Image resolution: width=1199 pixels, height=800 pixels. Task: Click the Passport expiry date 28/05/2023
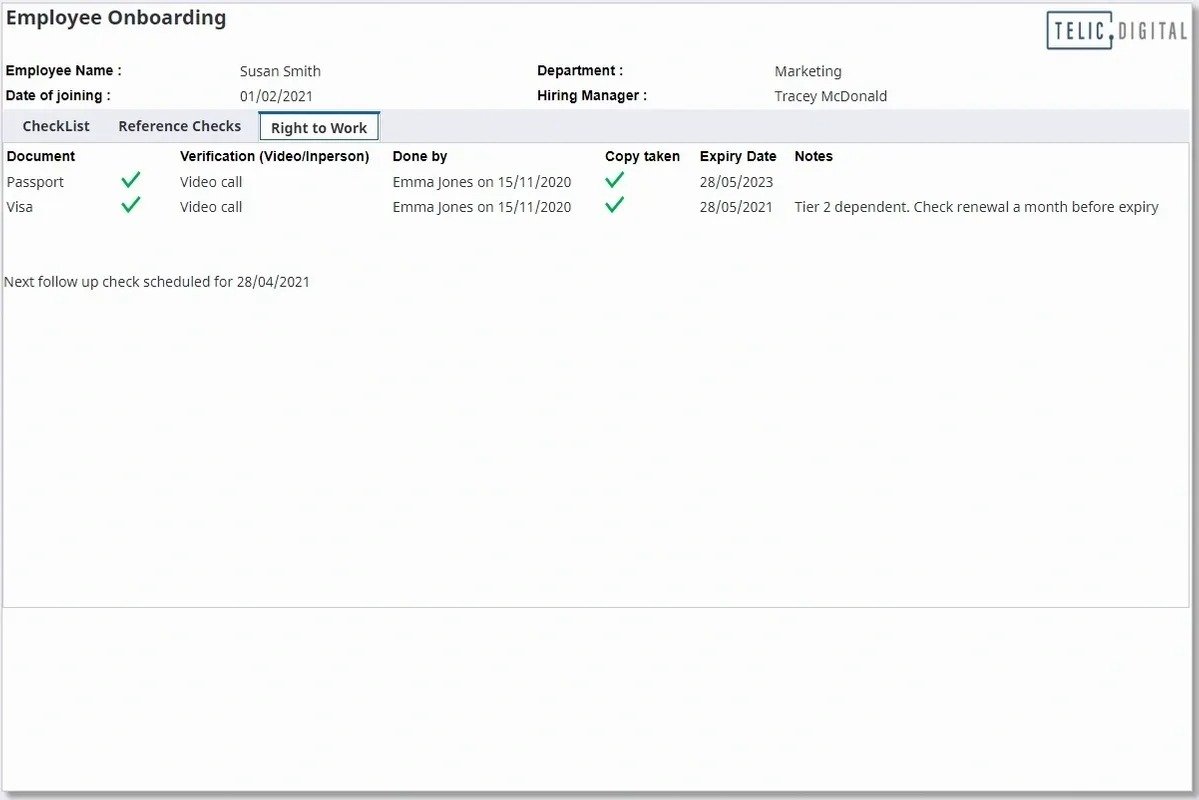click(736, 182)
